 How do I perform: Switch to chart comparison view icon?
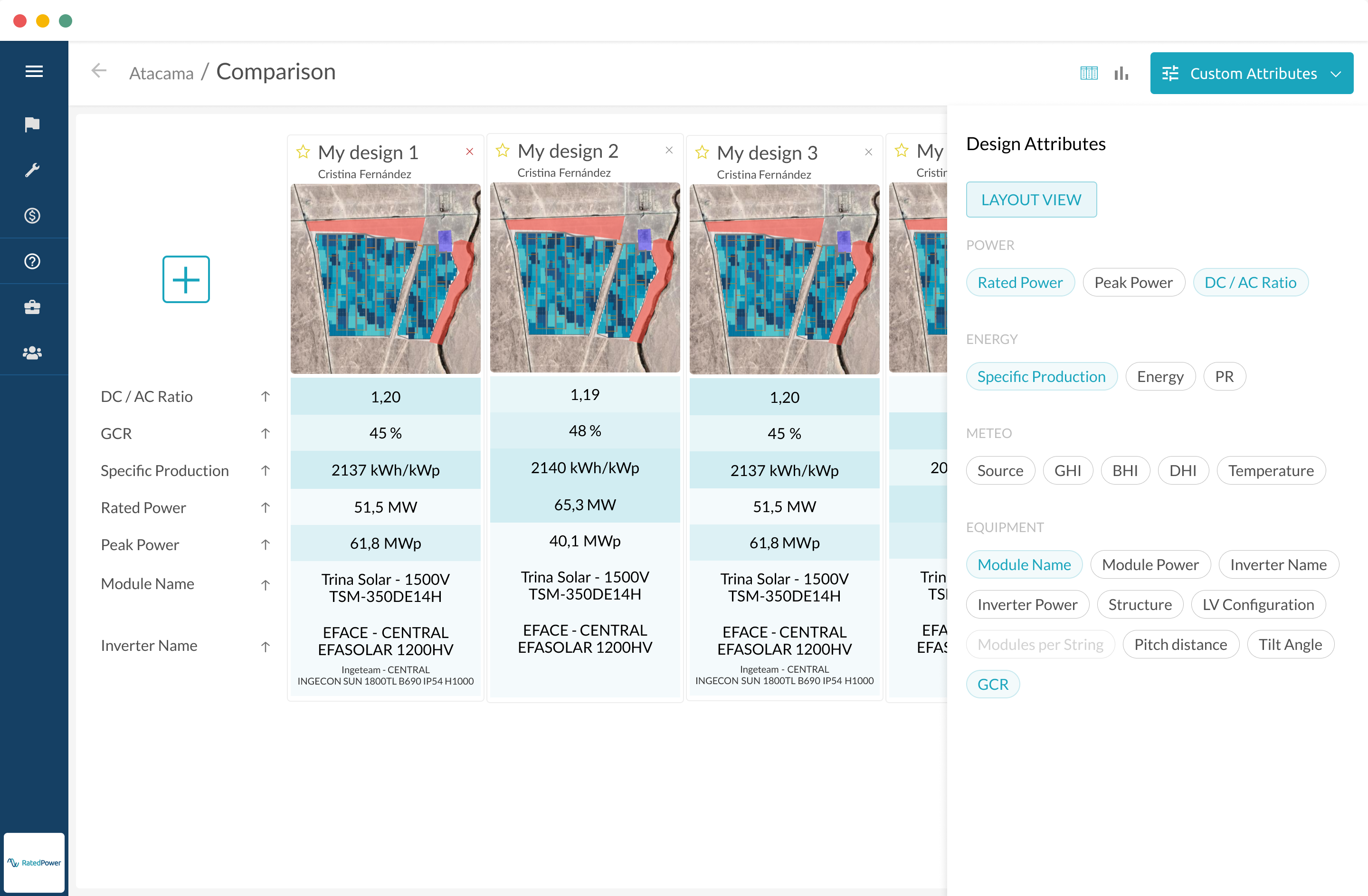point(1121,73)
